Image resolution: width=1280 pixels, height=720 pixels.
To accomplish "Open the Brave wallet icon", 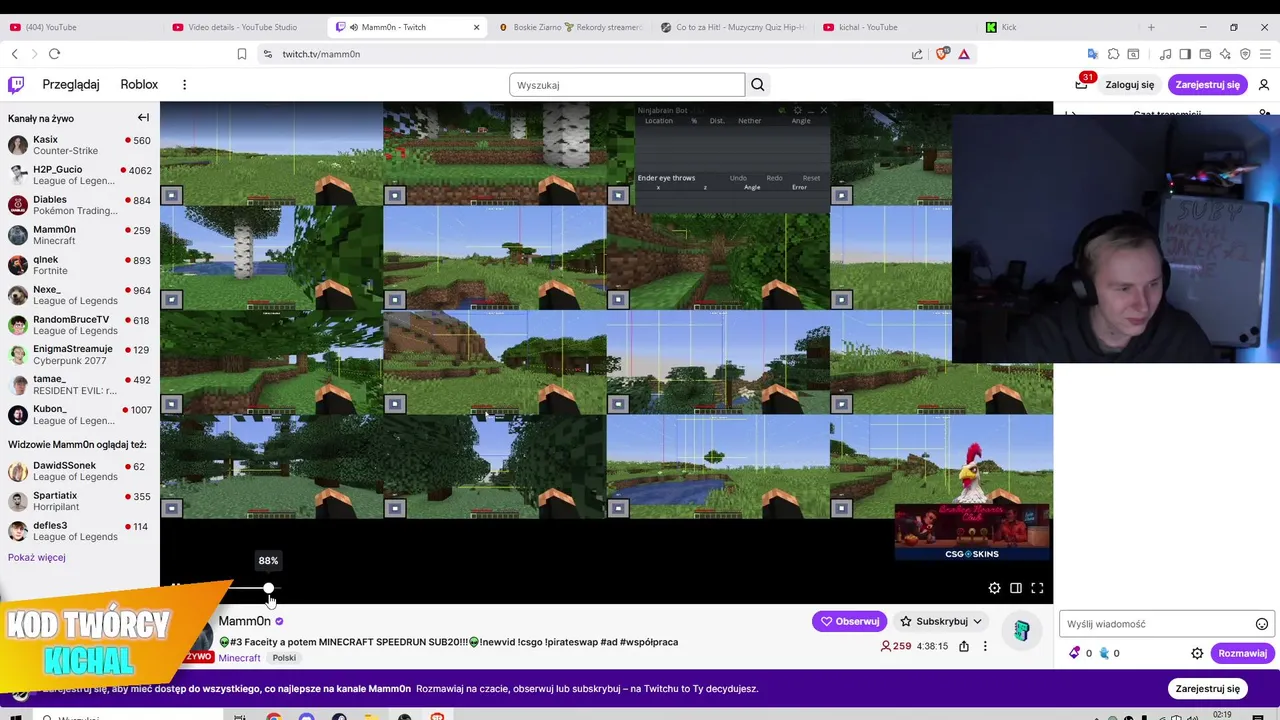I will coord(1205,54).
